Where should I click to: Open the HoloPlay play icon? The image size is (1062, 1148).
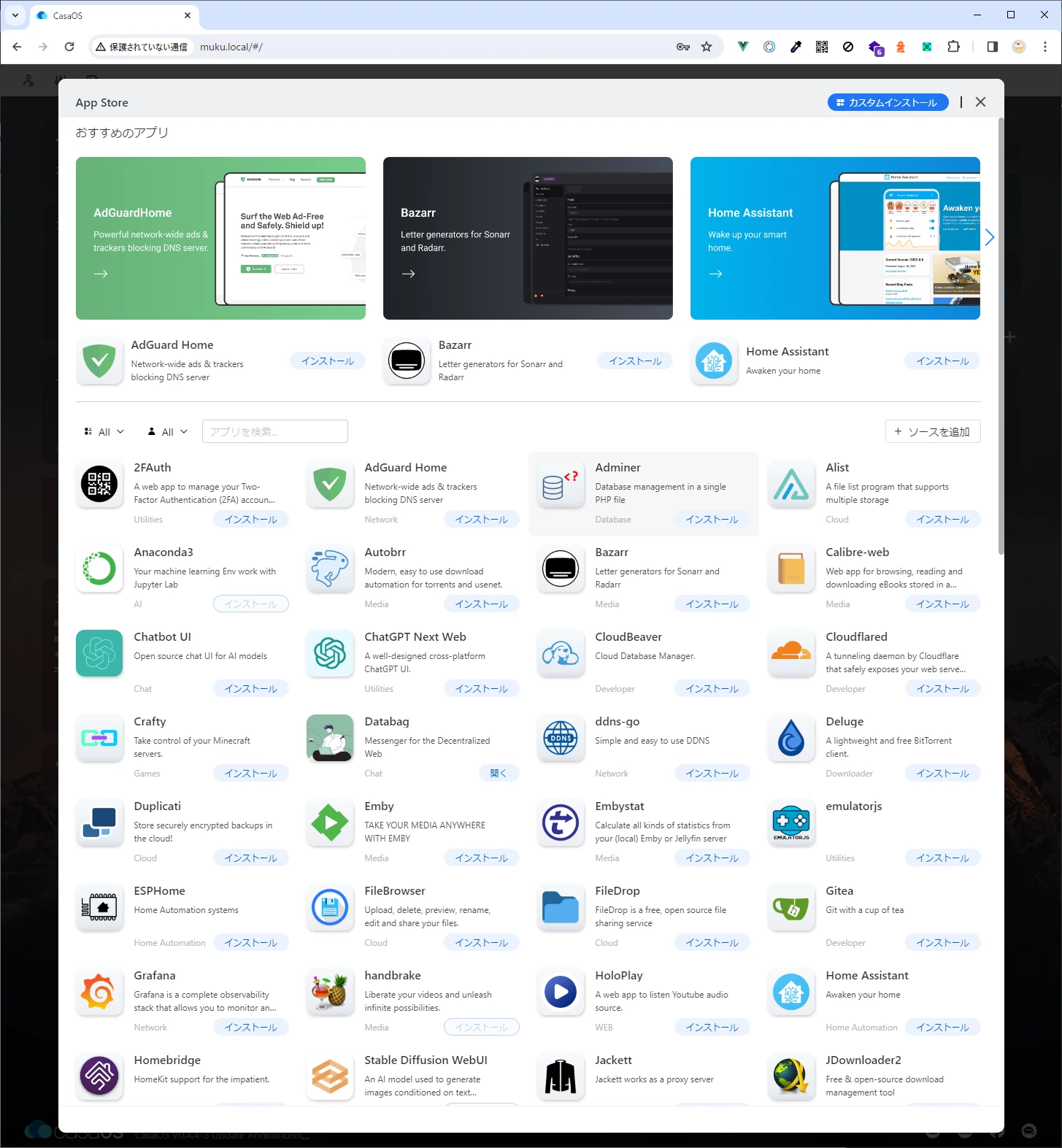pos(561,992)
